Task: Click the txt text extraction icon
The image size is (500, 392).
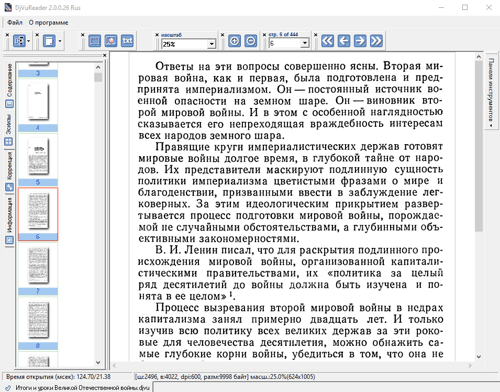Action: coord(127,41)
